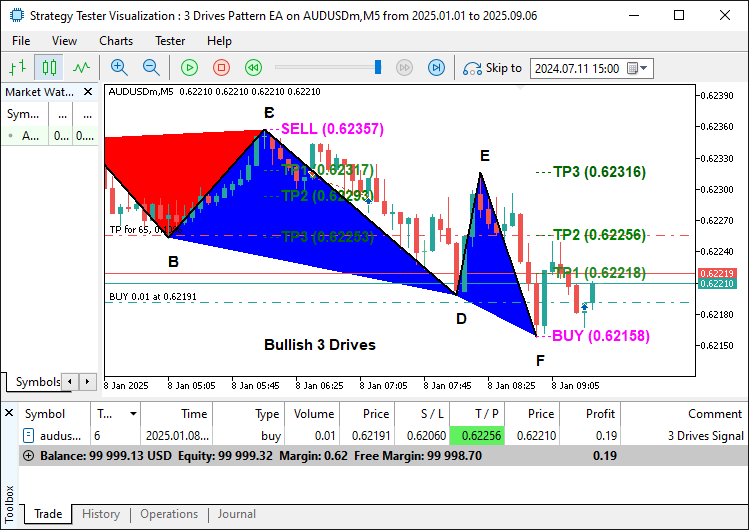
Task: Close the Market Watch panel
Action: [88, 92]
